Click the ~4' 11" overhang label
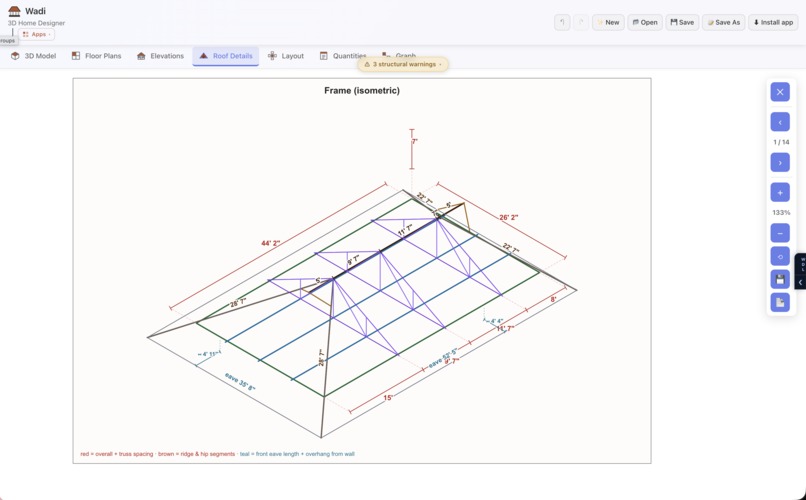 click(x=209, y=354)
